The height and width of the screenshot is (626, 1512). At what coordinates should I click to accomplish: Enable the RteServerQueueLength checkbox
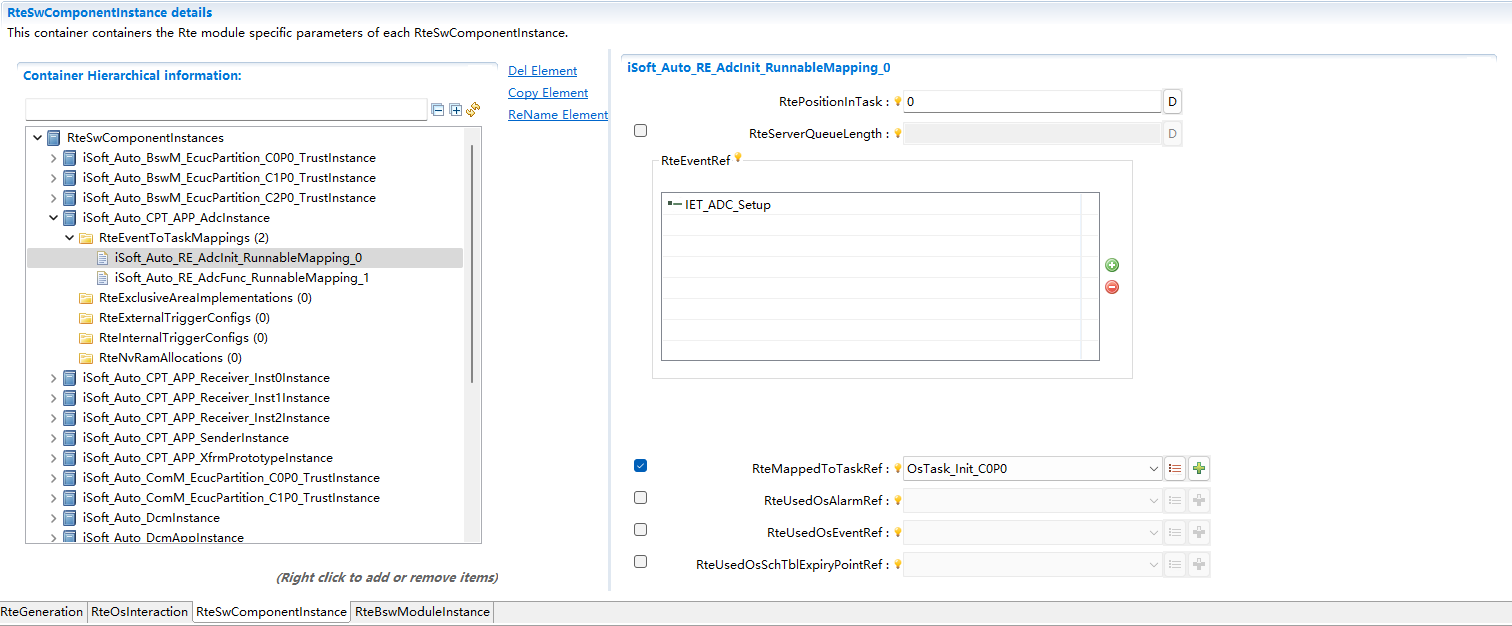click(x=640, y=130)
